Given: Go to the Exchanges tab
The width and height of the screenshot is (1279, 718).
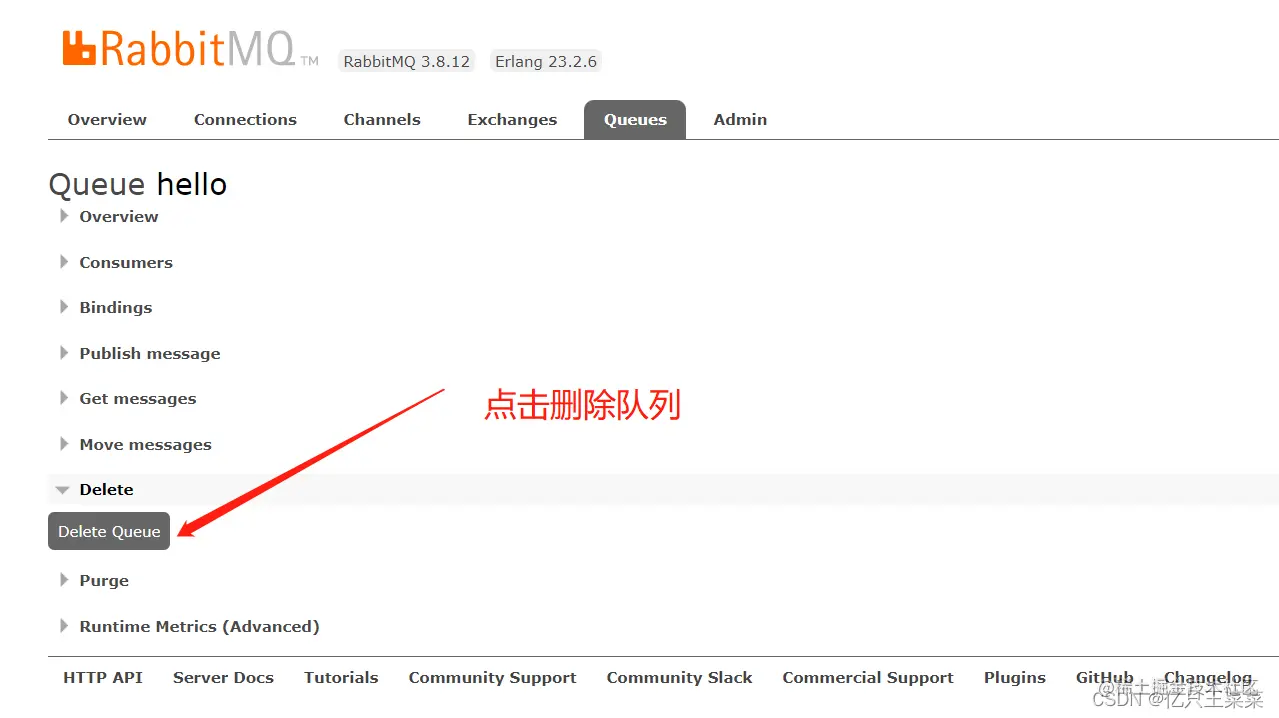Looking at the screenshot, I should pyautogui.click(x=512, y=119).
